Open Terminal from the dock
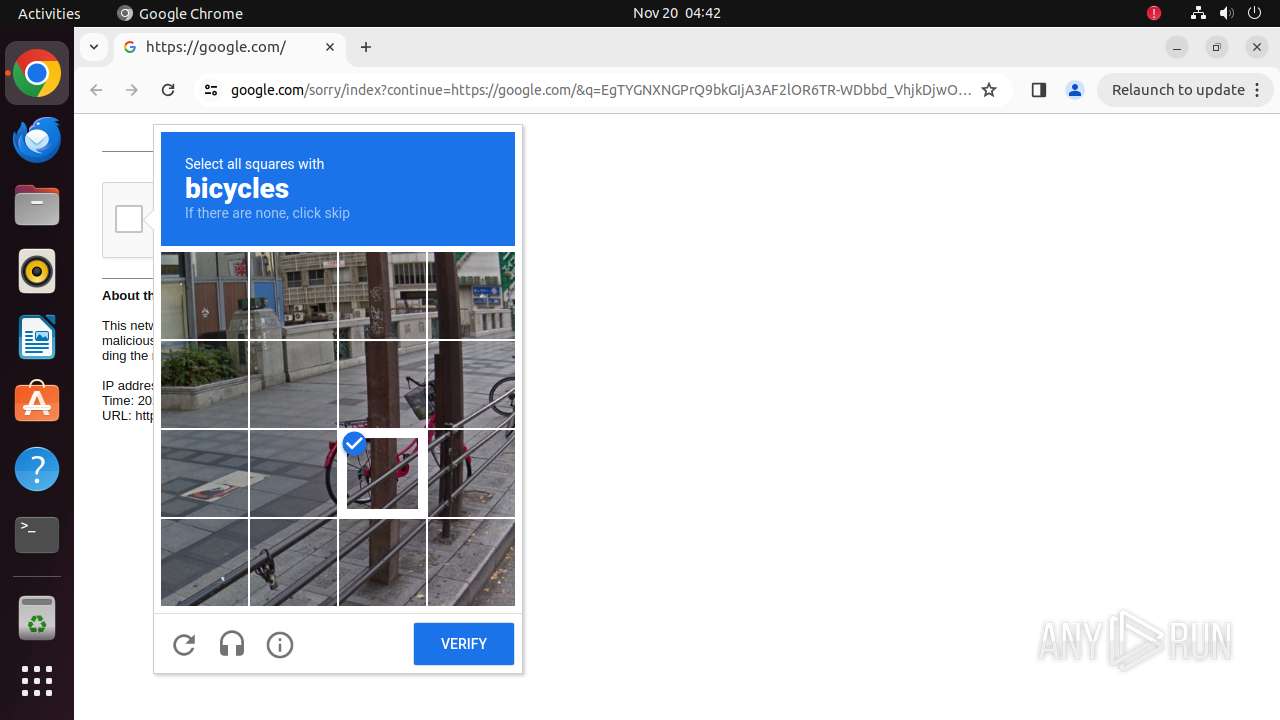The height and width of the screenshot is (720, 1280). click(x=37, y=535)
